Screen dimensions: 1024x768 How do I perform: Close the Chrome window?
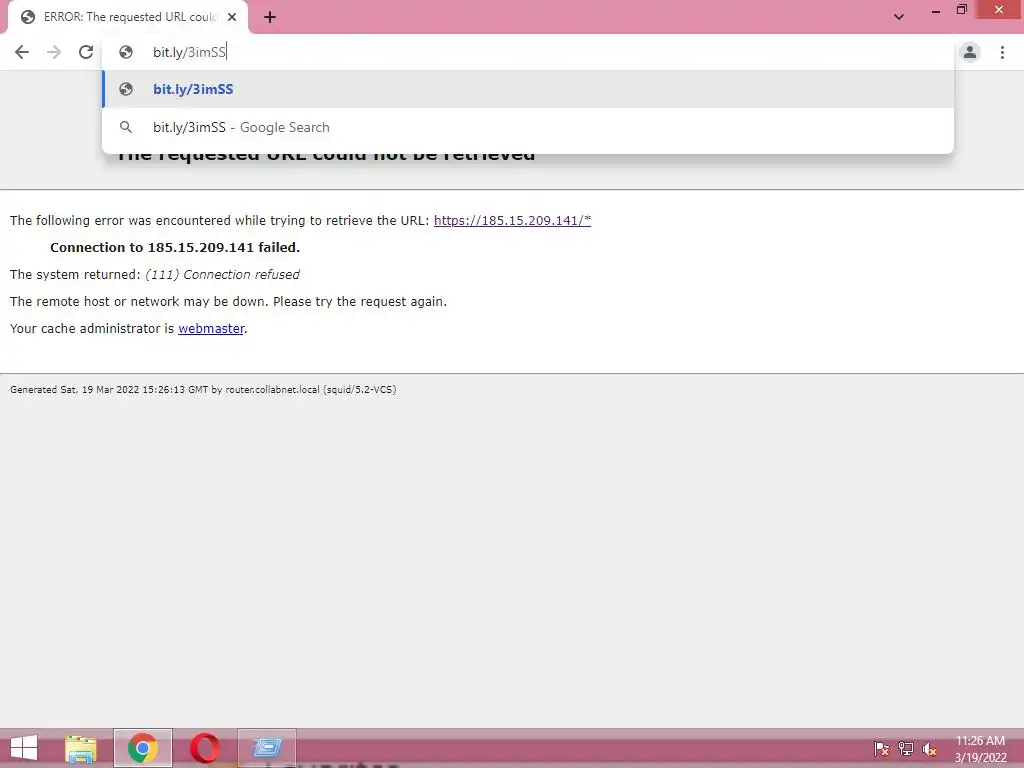tap(999, 10)
